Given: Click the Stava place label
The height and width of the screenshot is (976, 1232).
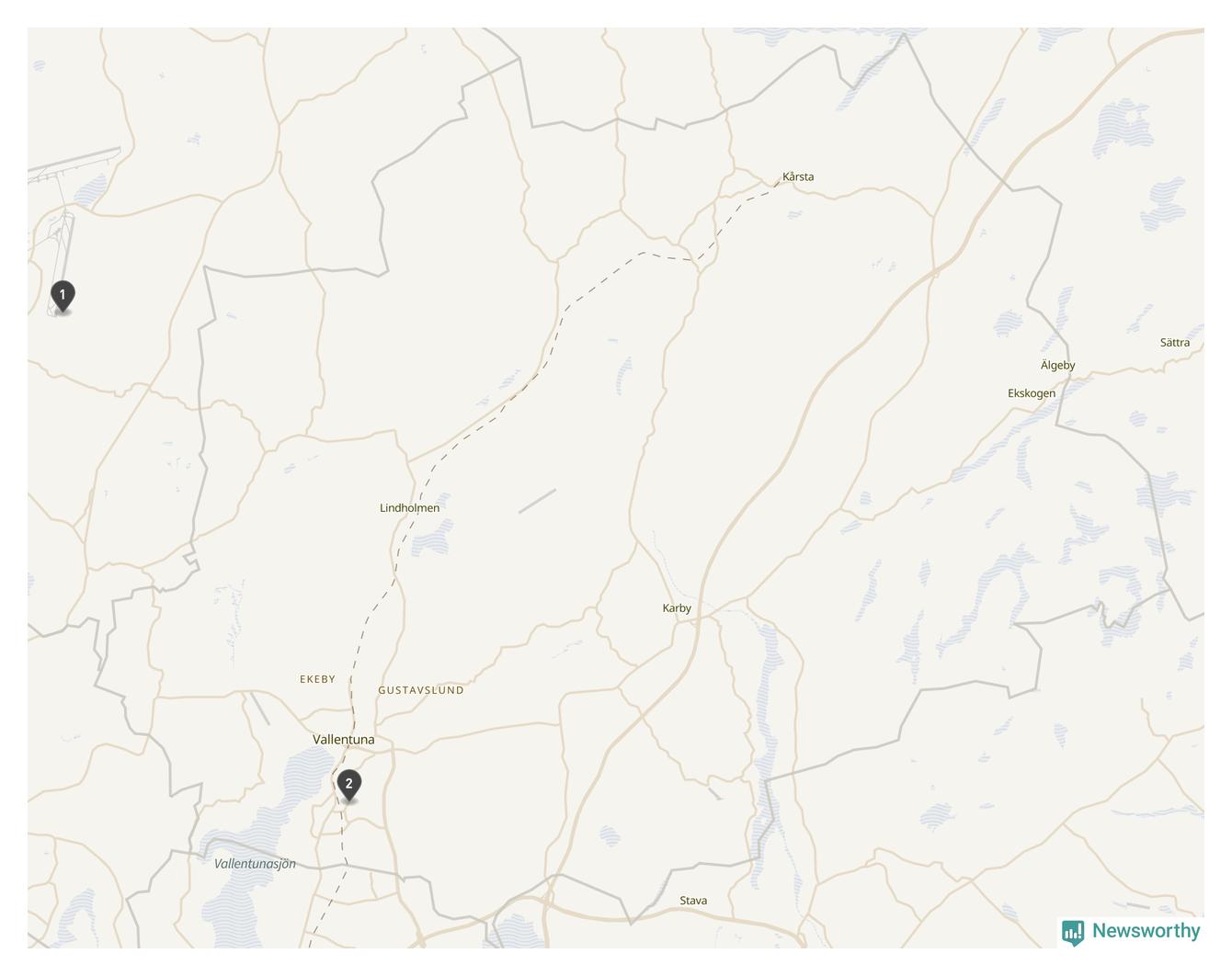Looking at the screenshot, I should 693,901.
